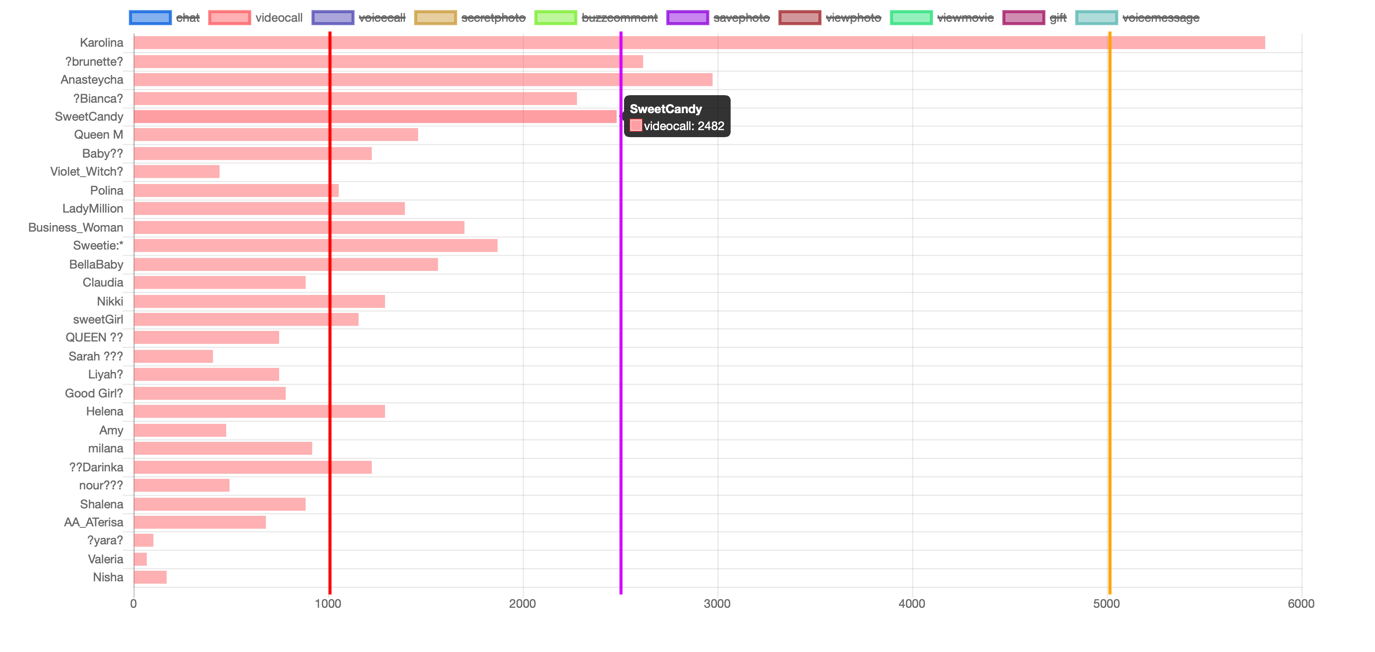Click the 6000 x-axis tick label
Image resolution: width=1375 pixels, height=652 pixels.
[1301, 604]
